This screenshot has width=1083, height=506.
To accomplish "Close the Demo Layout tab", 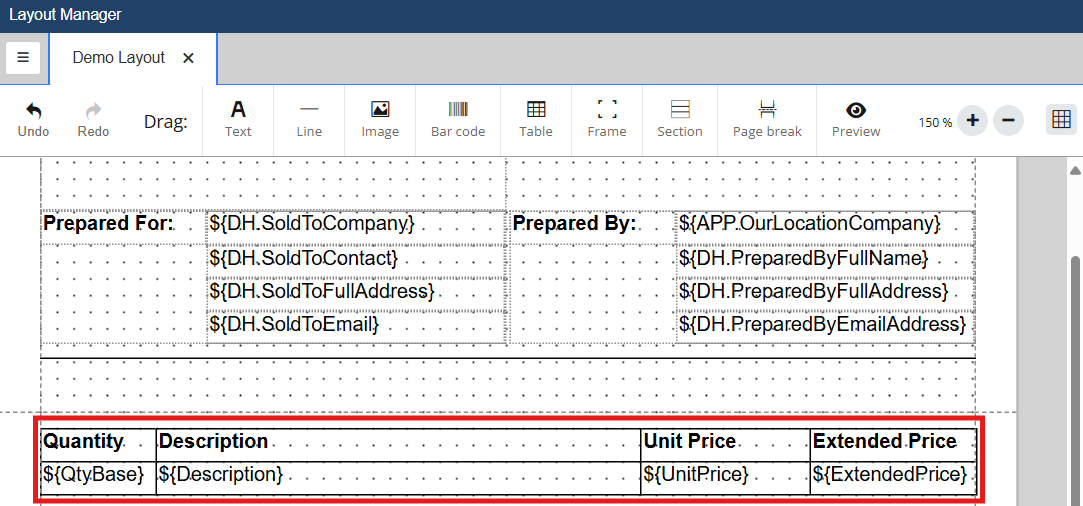I will coord(188,58).
